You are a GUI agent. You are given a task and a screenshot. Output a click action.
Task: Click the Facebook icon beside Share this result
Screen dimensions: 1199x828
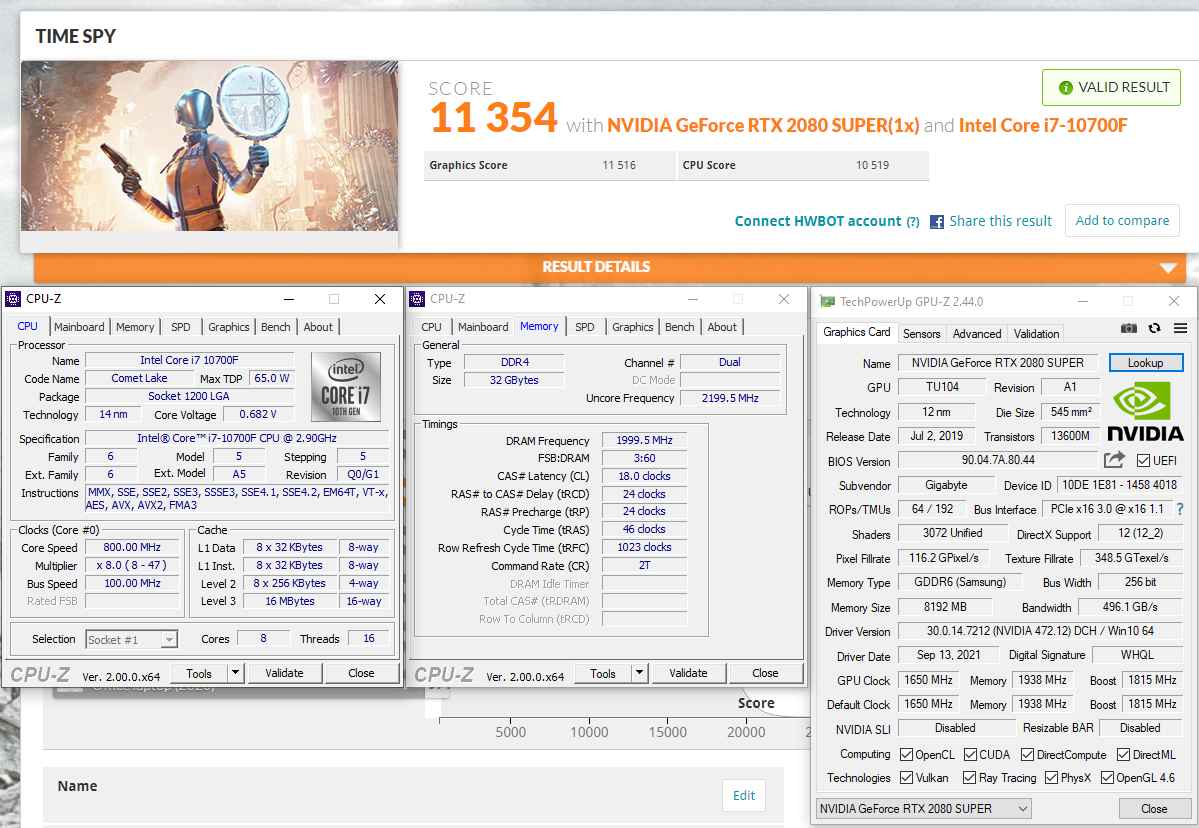coord(937,221)
